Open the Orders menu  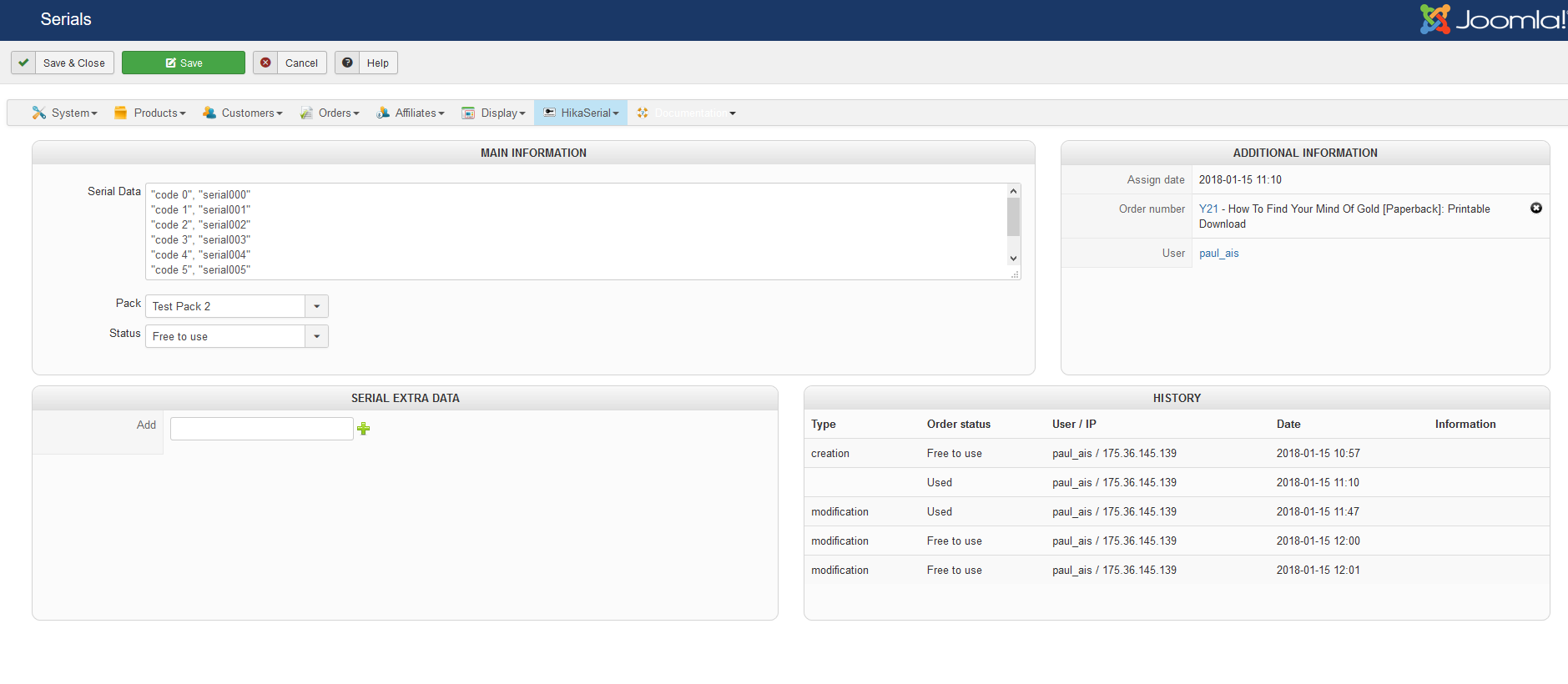pyautogui.click(x=330, y=113)
